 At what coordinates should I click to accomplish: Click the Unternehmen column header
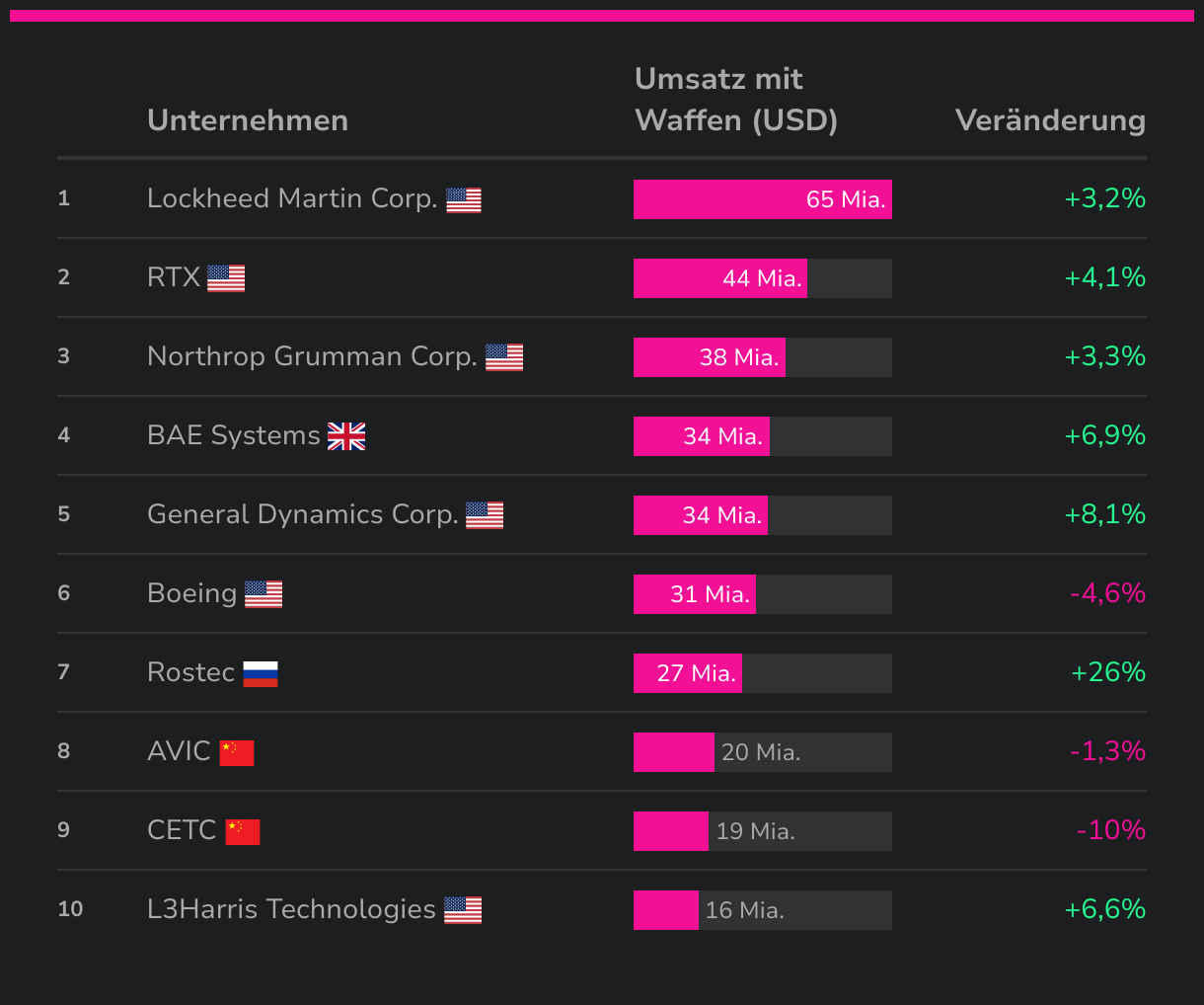(248, 120)
